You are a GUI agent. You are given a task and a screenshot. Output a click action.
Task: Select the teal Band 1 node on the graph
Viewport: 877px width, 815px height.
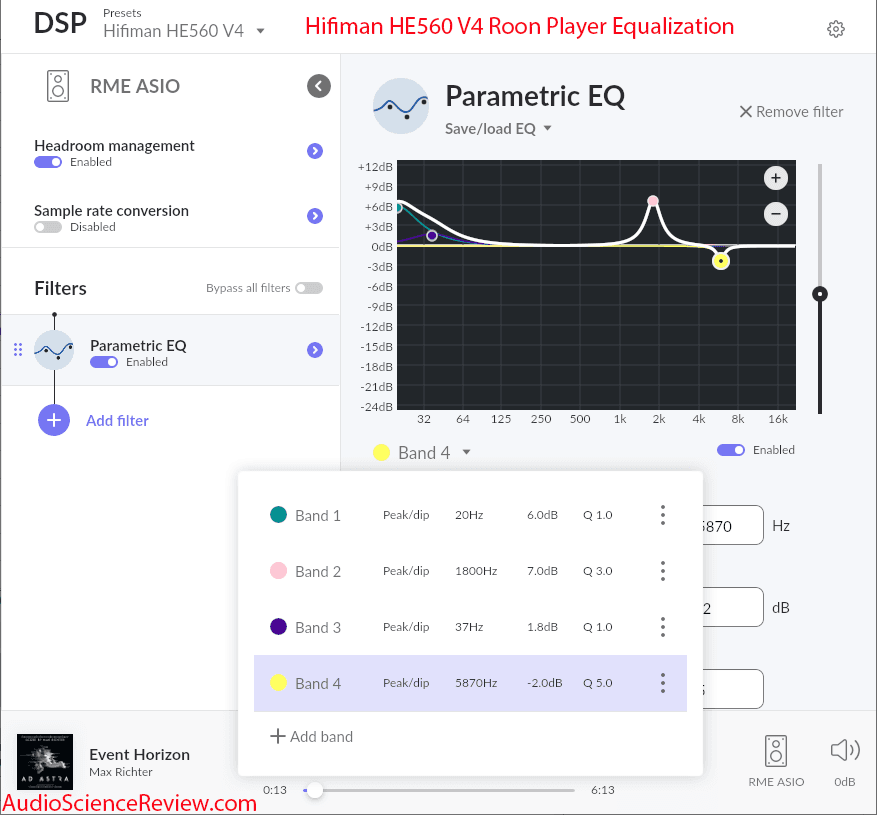pos(399,208)
